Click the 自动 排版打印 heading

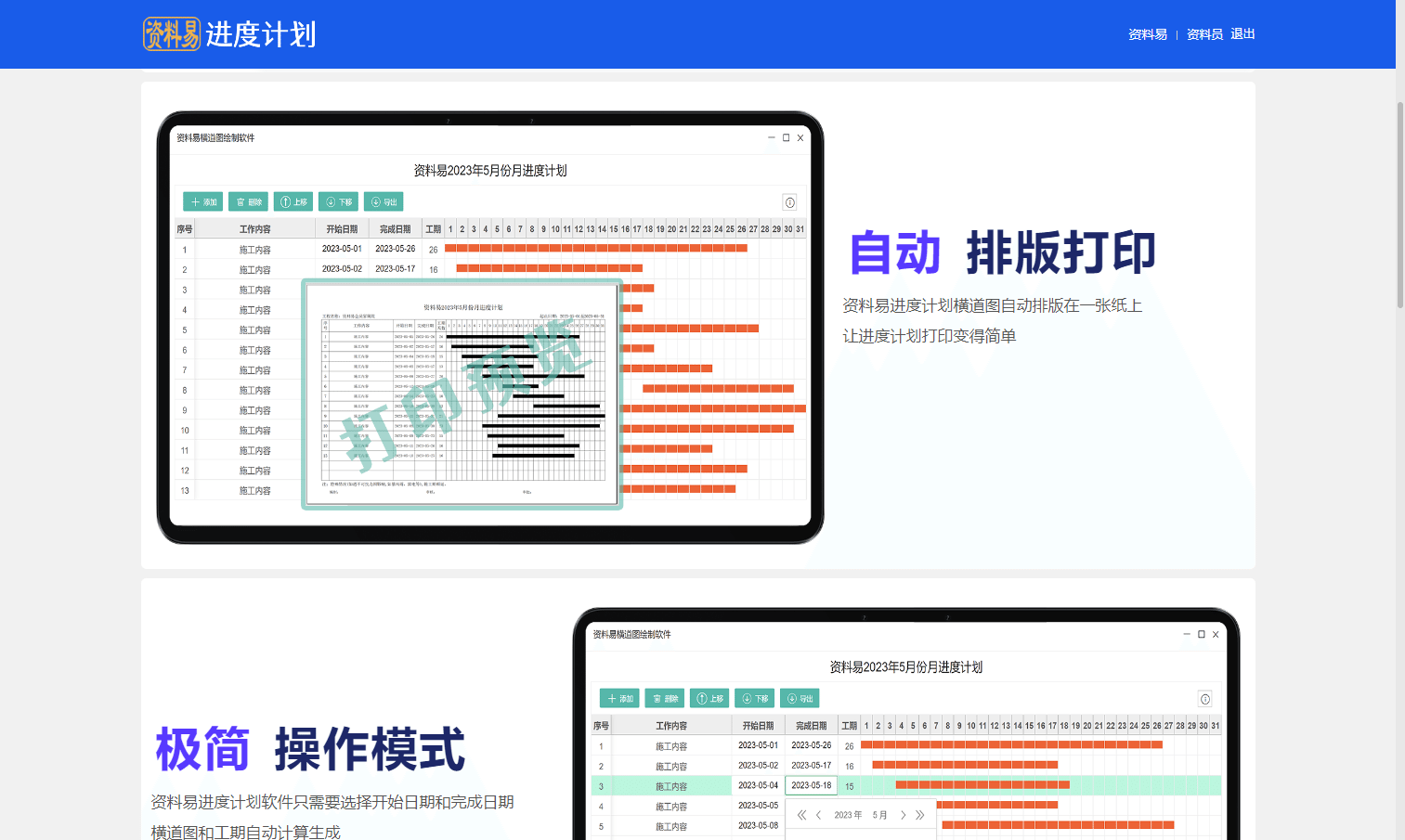coord(1002,252)
